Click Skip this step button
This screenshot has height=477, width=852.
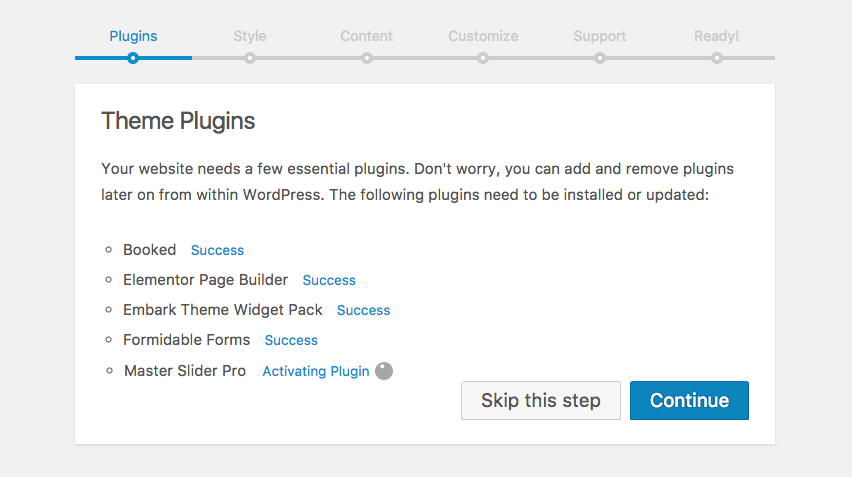(x=540, y=401)
